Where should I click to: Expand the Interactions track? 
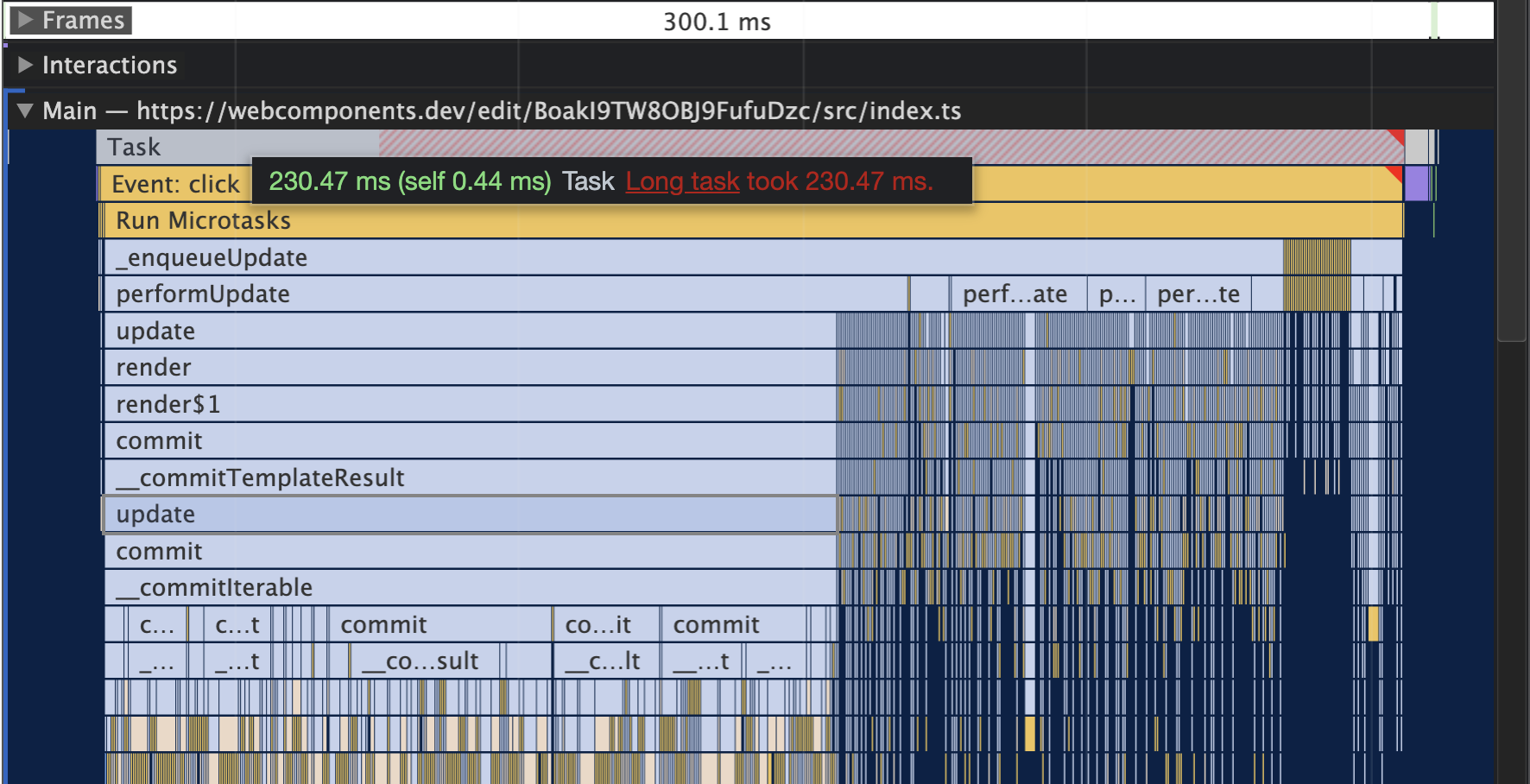26,64
